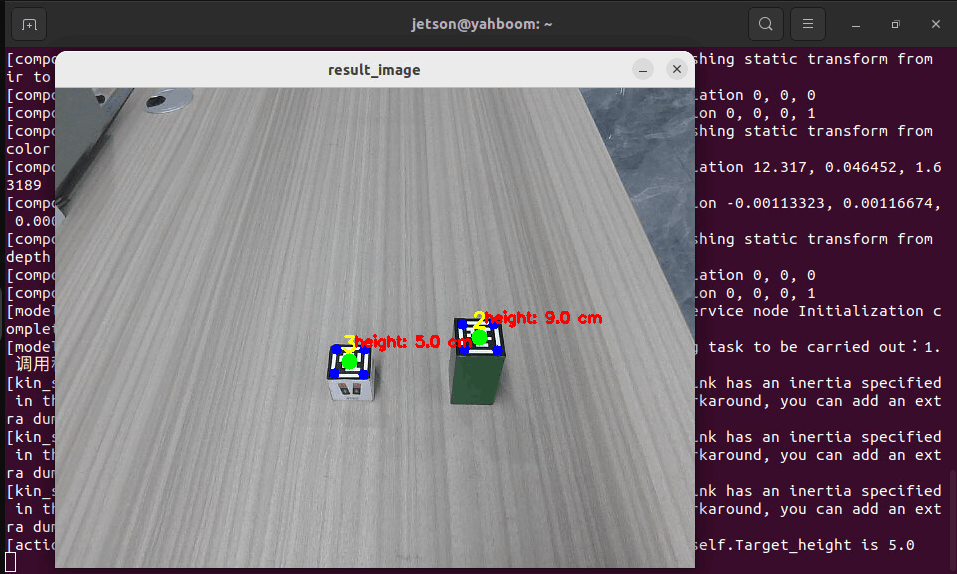Restore the terminal window size
This screenshot has width=957, height=574.
click(895, 24)
